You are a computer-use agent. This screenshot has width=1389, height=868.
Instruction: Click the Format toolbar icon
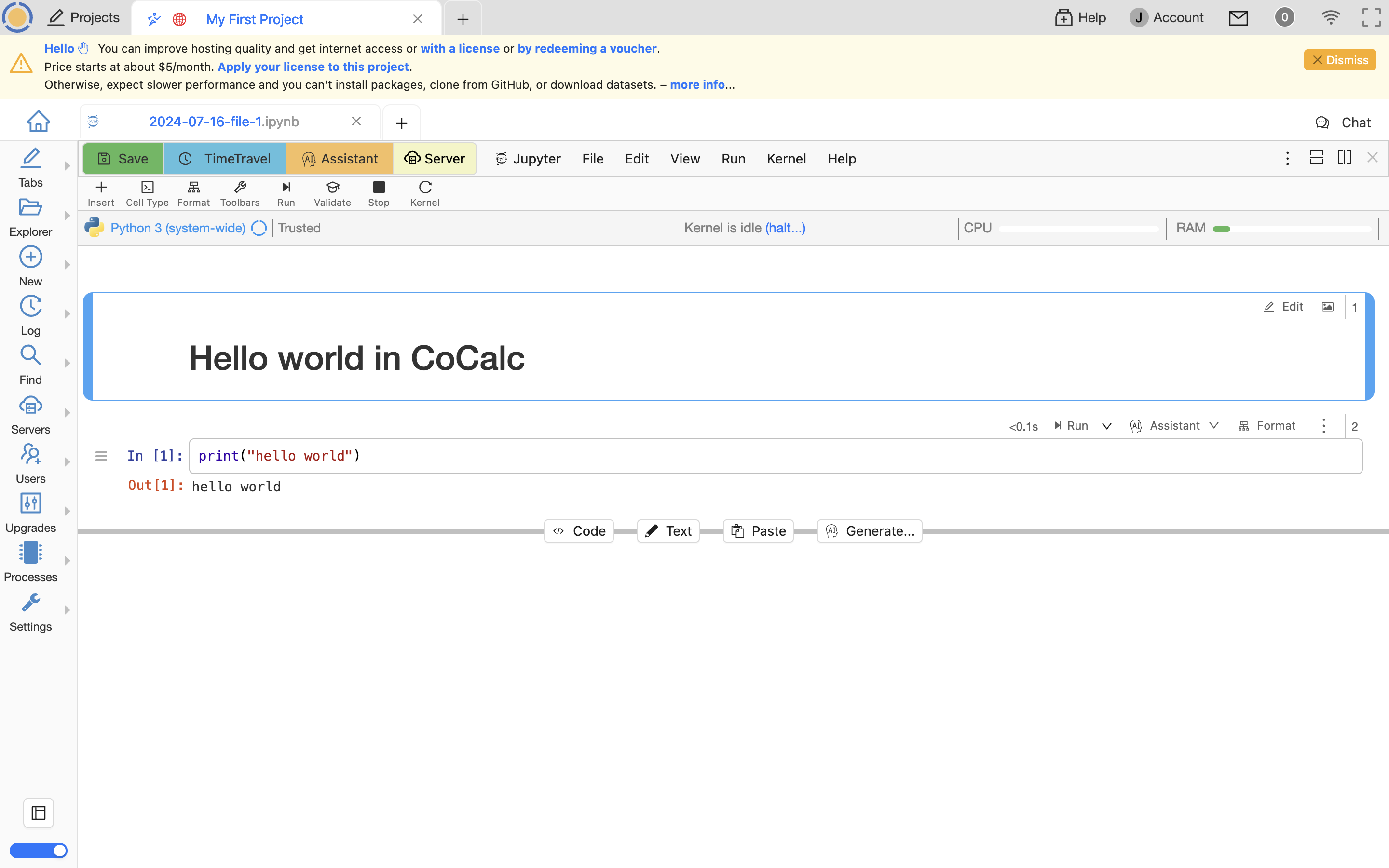[193, 193]
